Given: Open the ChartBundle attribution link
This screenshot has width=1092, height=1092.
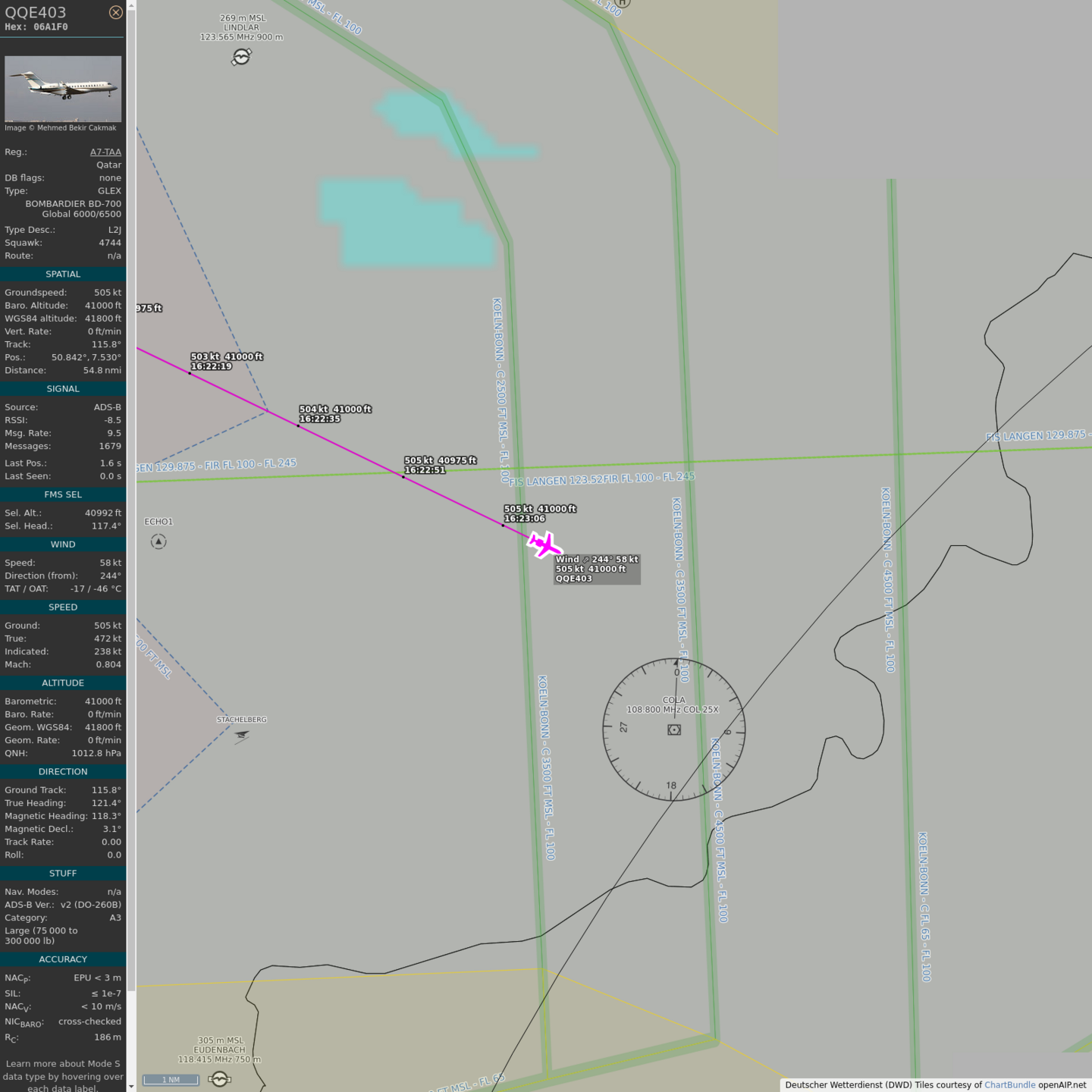Looking at the screenshot, I should (x=1009, y=1085).
